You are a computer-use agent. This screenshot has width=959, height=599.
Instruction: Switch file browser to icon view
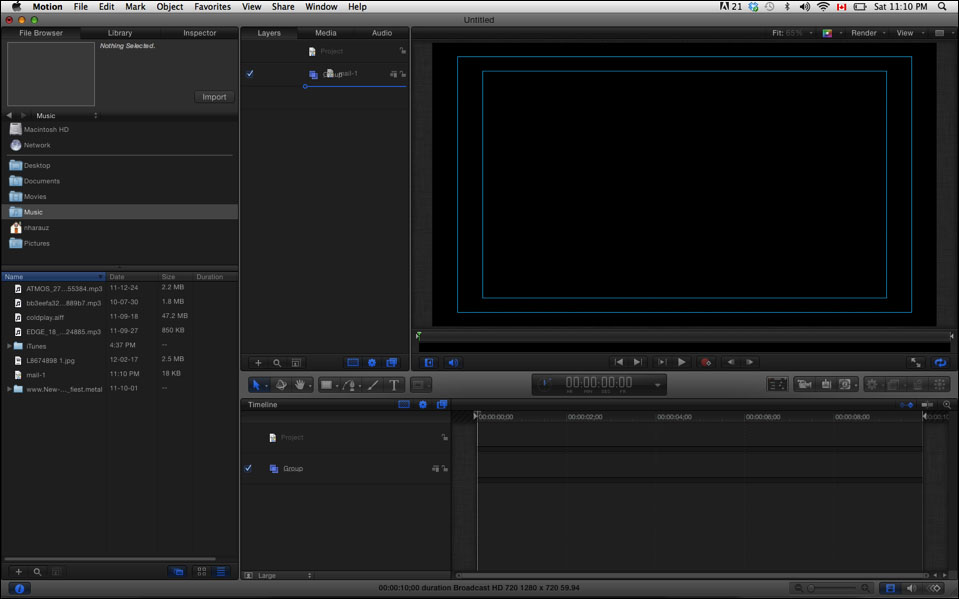201,571
